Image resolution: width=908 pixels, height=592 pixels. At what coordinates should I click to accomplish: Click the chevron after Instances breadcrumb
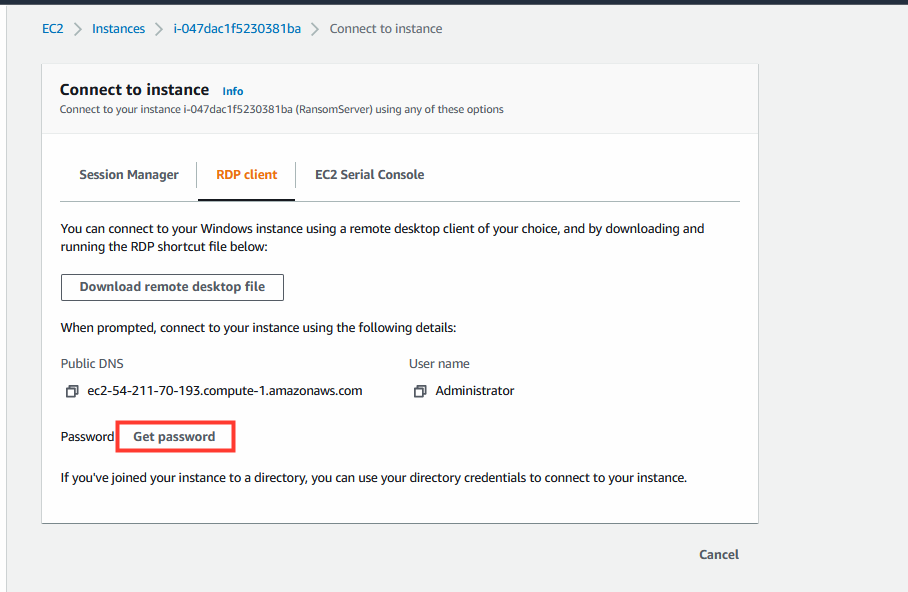tap(159, 29)
